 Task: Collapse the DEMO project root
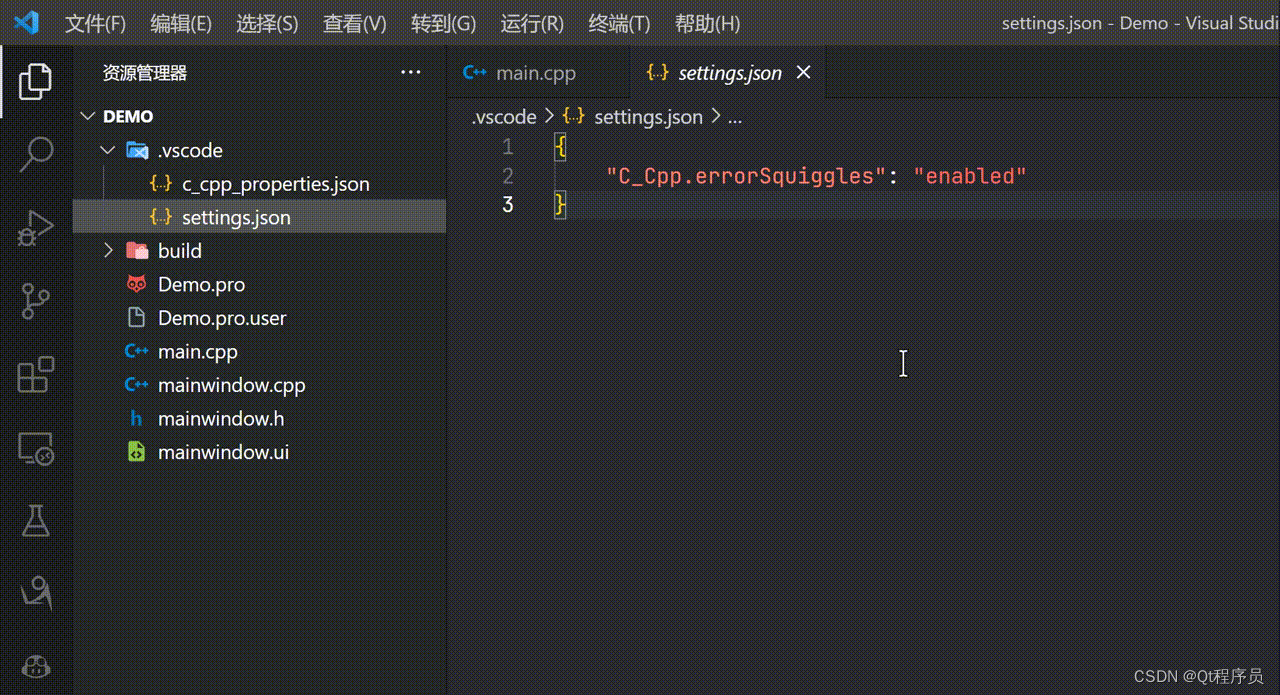click(88, 116)
